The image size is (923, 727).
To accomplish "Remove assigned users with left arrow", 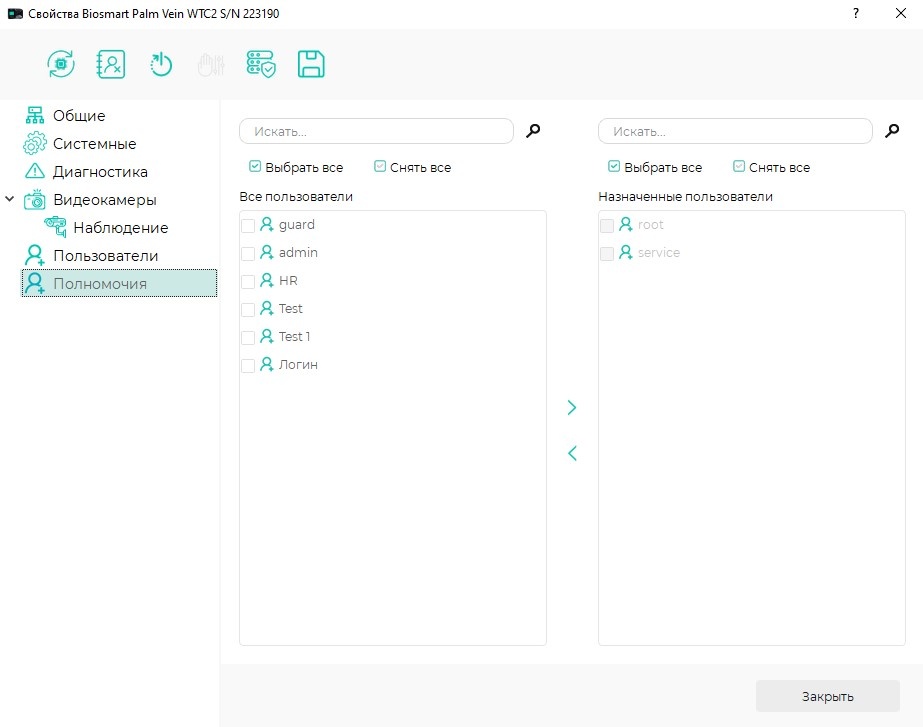I will 572,453.
